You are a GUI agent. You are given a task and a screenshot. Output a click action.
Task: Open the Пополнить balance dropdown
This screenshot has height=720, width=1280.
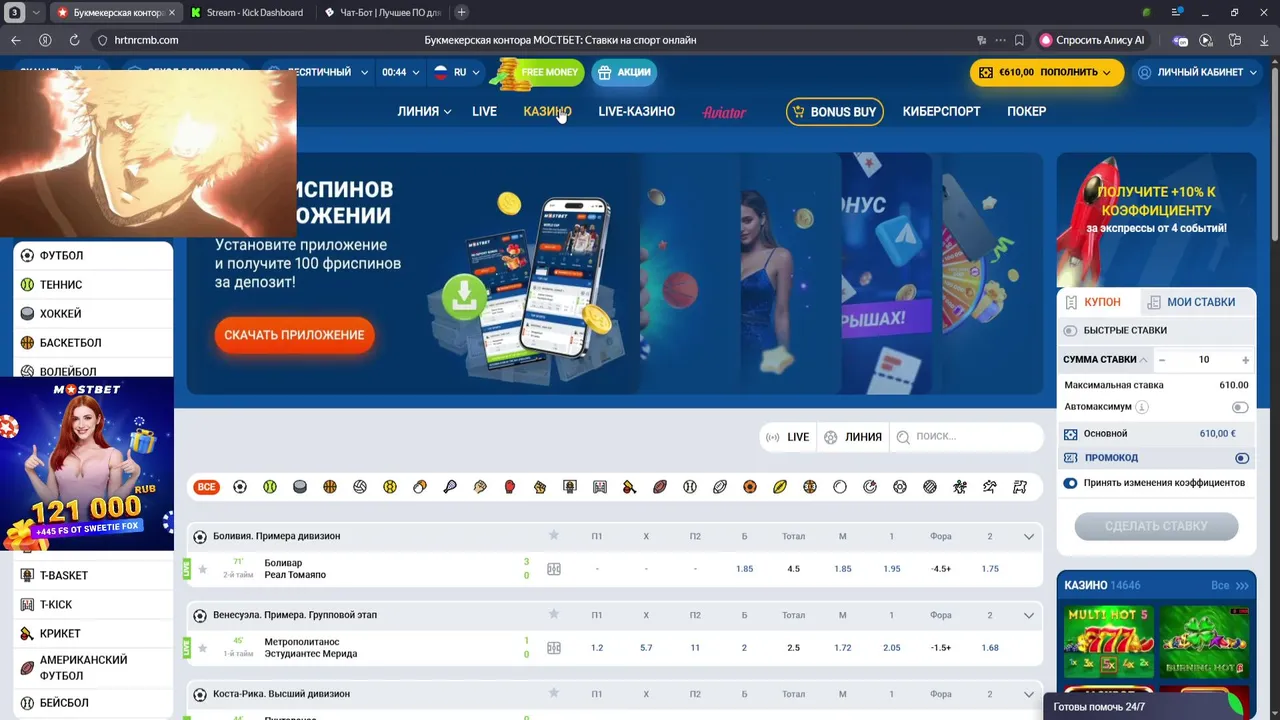pos(1047,72)
